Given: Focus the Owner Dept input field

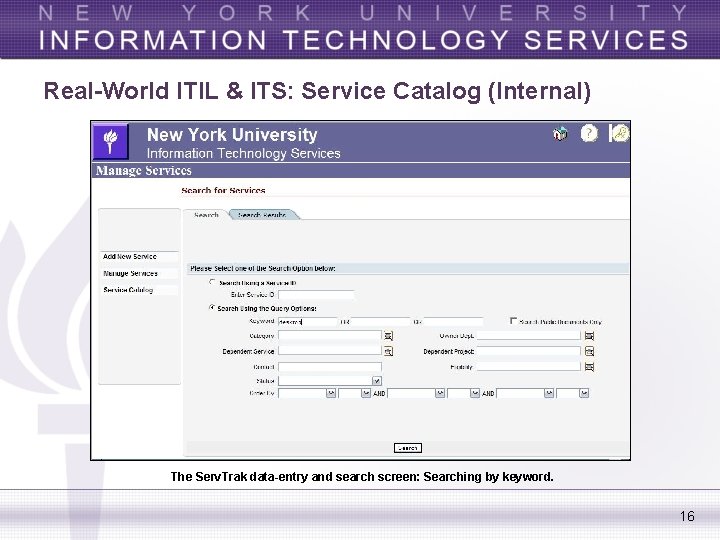Looking at the screenshot, I should point(529,336).
